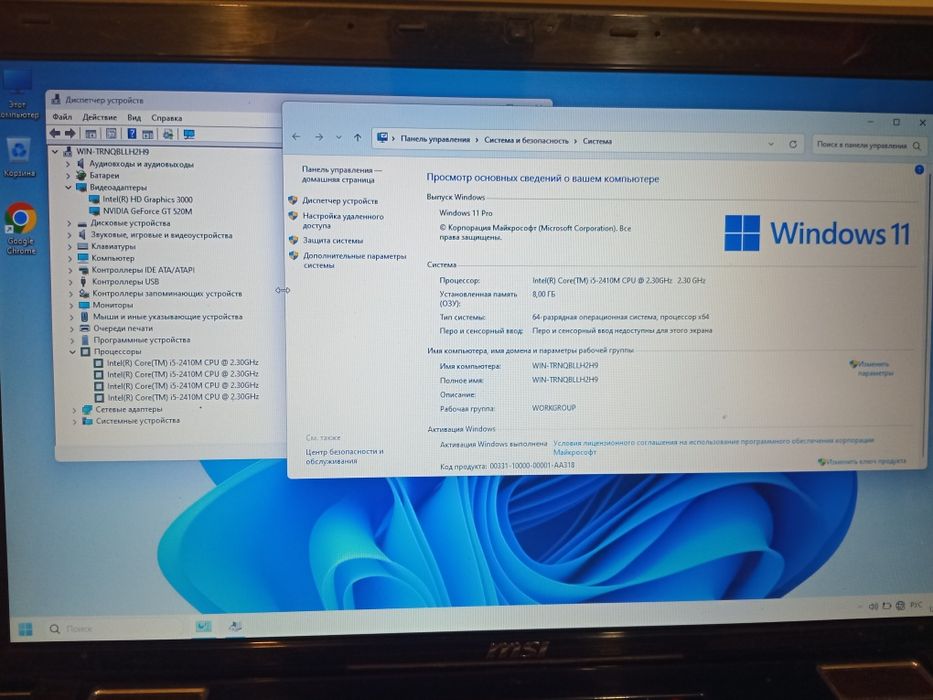Open the Вид menu in Device Manager

(134, 117)
